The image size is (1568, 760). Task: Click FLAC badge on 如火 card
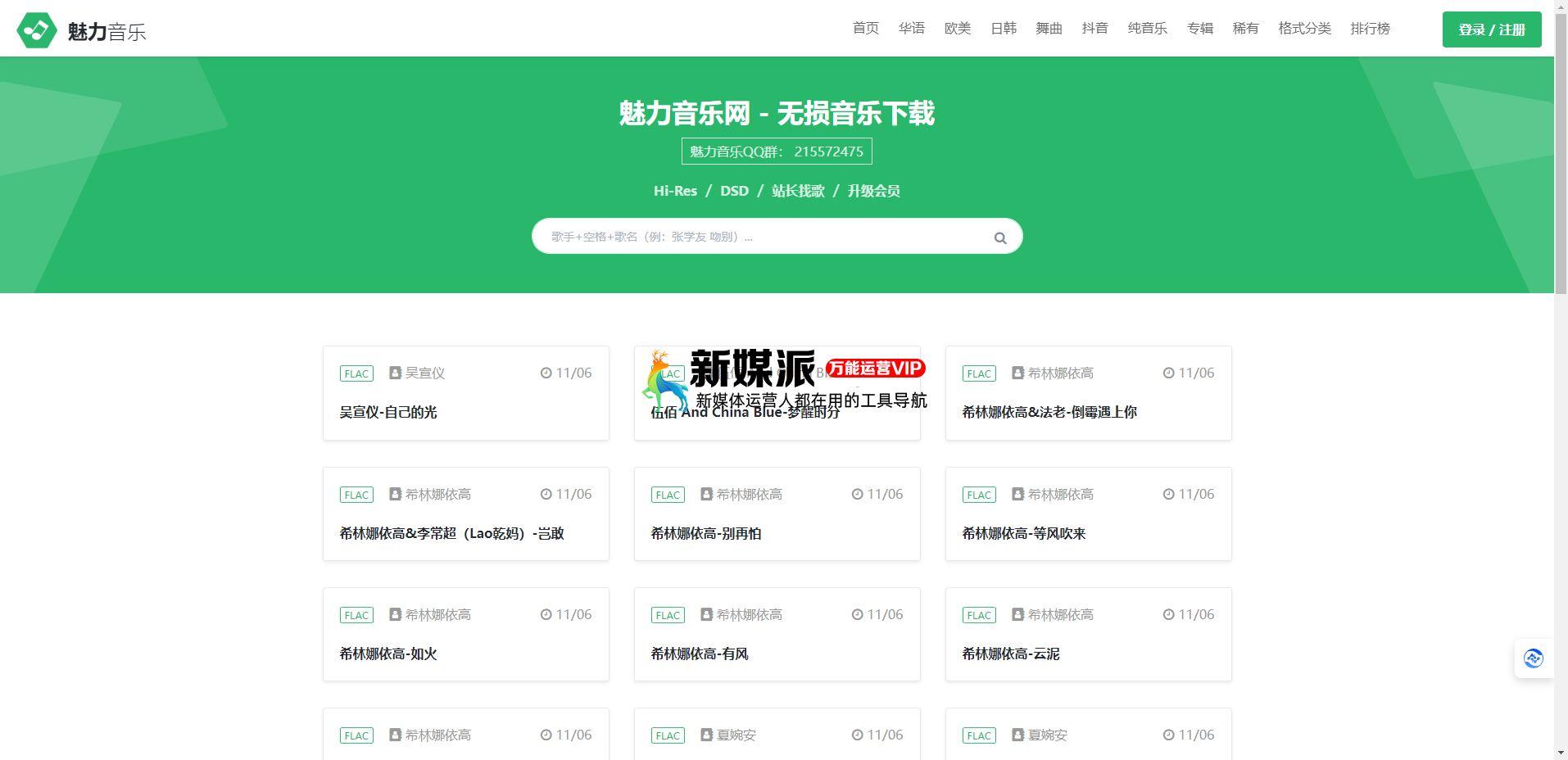point(356,615)
